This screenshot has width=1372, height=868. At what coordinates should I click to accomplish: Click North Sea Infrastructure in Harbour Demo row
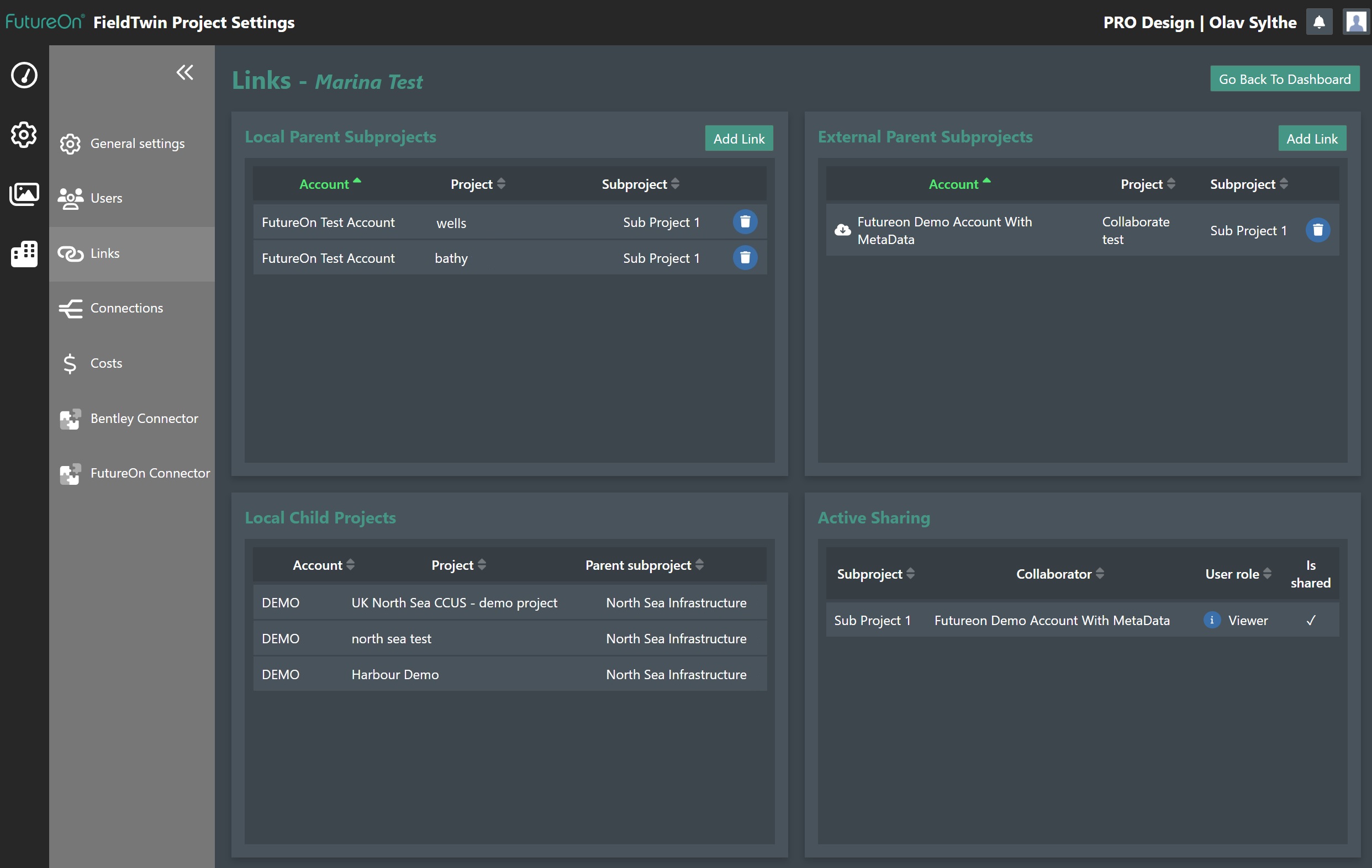click(x=676, y=674)
